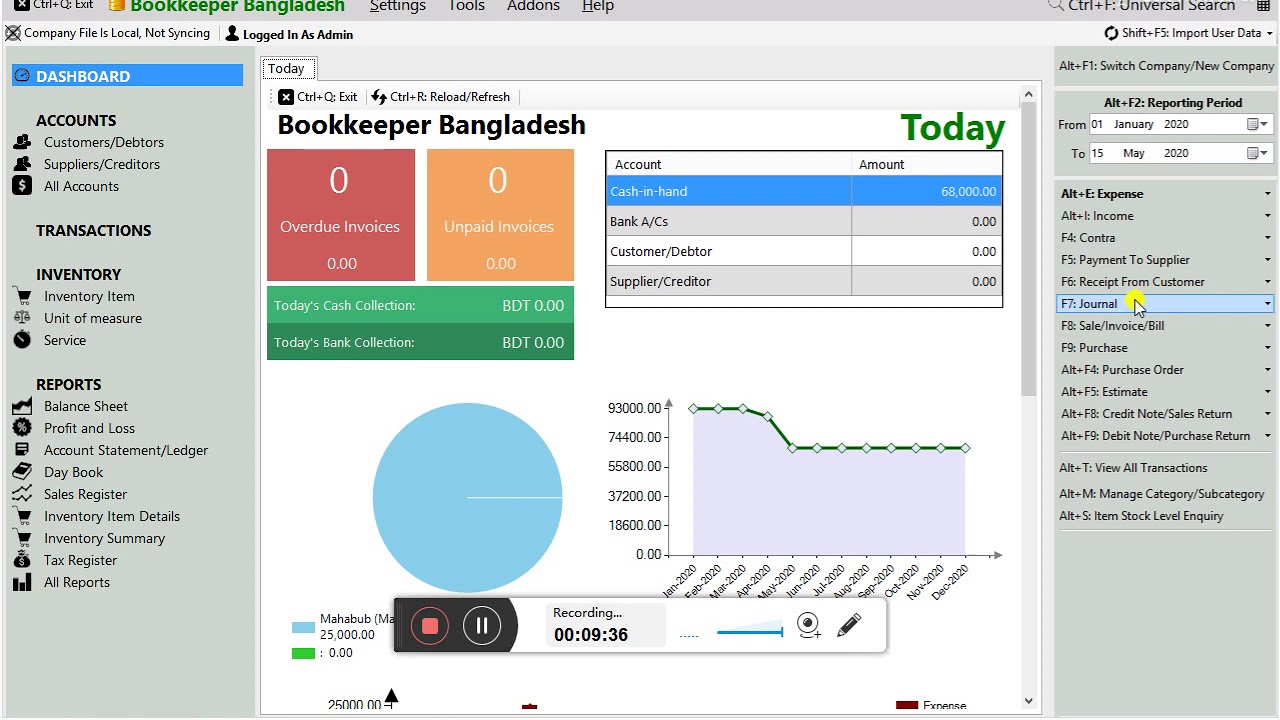Click the Balance Sheet chart icon

point(22,406)
